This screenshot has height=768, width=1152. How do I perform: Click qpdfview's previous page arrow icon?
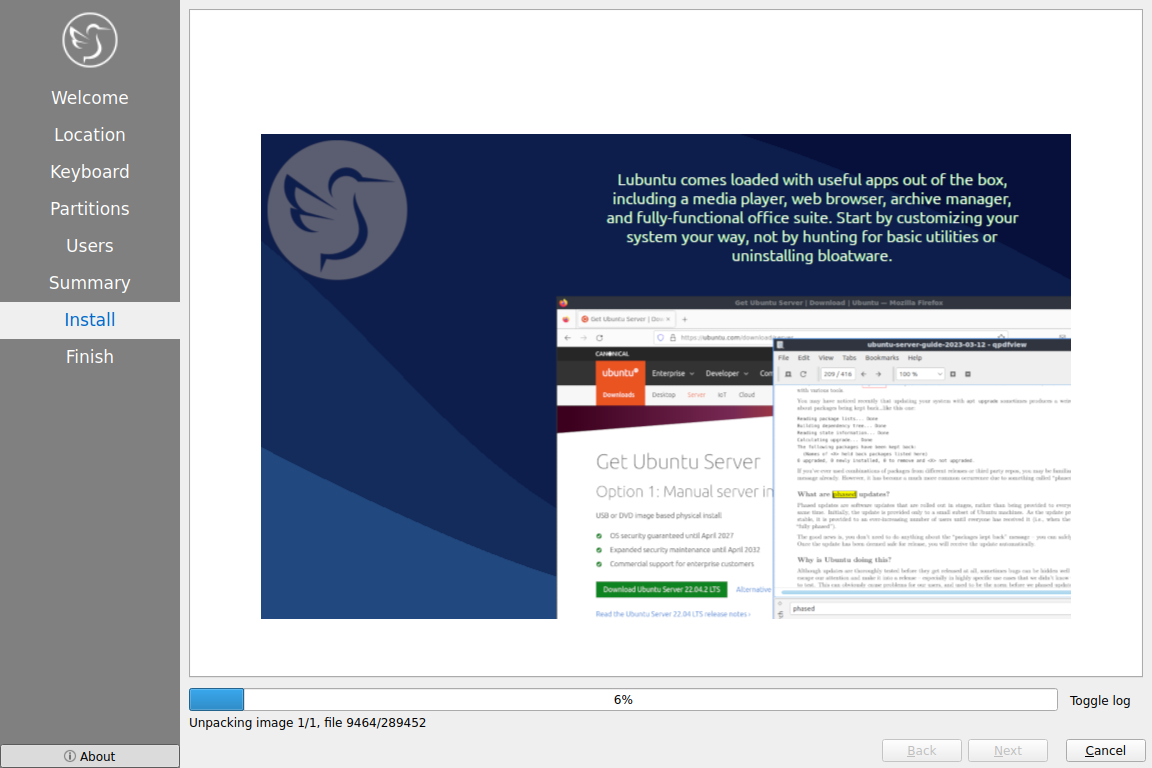864,374
